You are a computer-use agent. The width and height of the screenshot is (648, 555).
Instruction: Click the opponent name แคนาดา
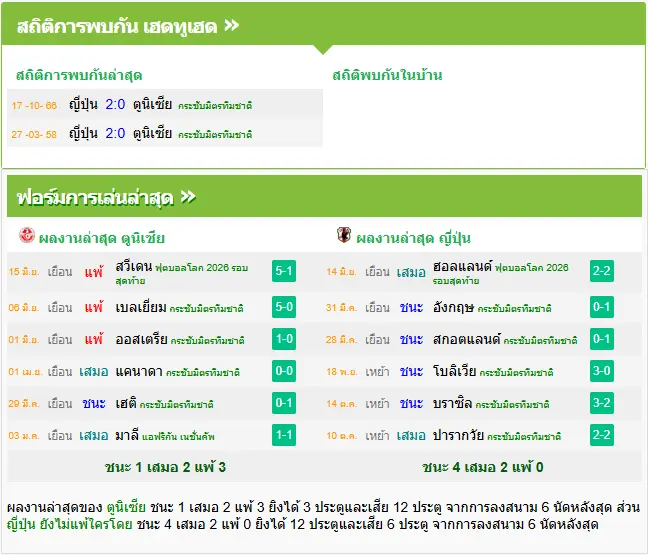point(139,372)
